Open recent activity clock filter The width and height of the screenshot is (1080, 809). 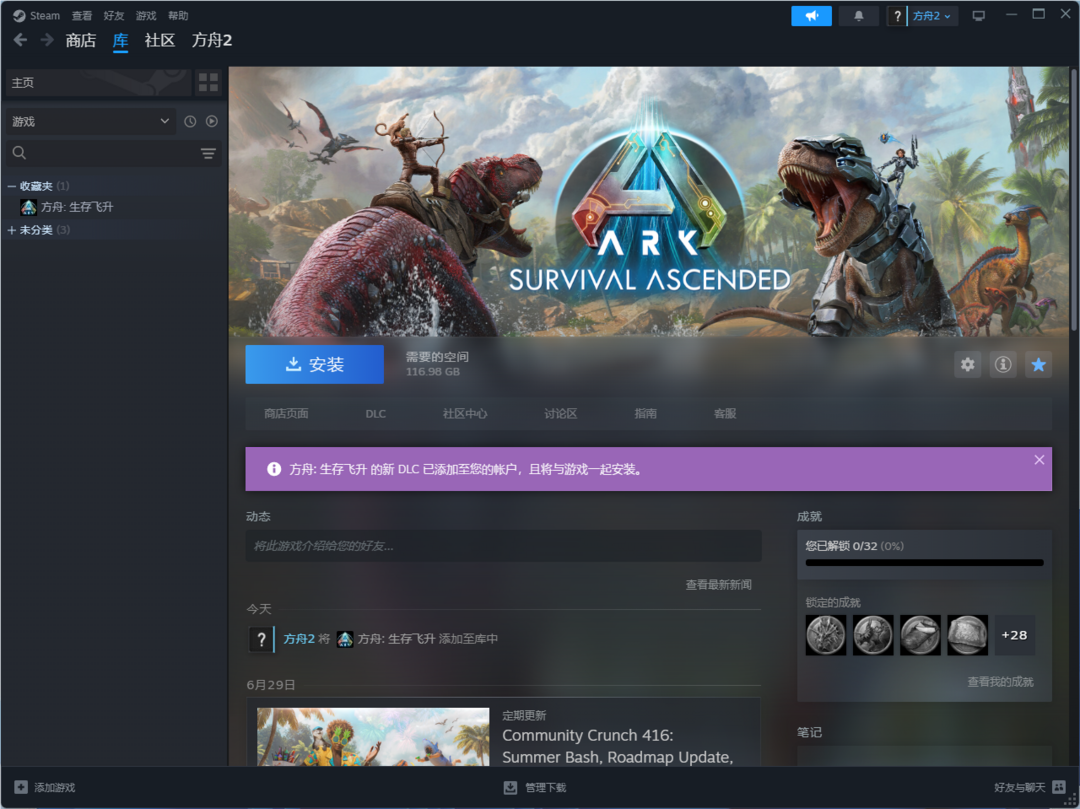tap(190, 121)
